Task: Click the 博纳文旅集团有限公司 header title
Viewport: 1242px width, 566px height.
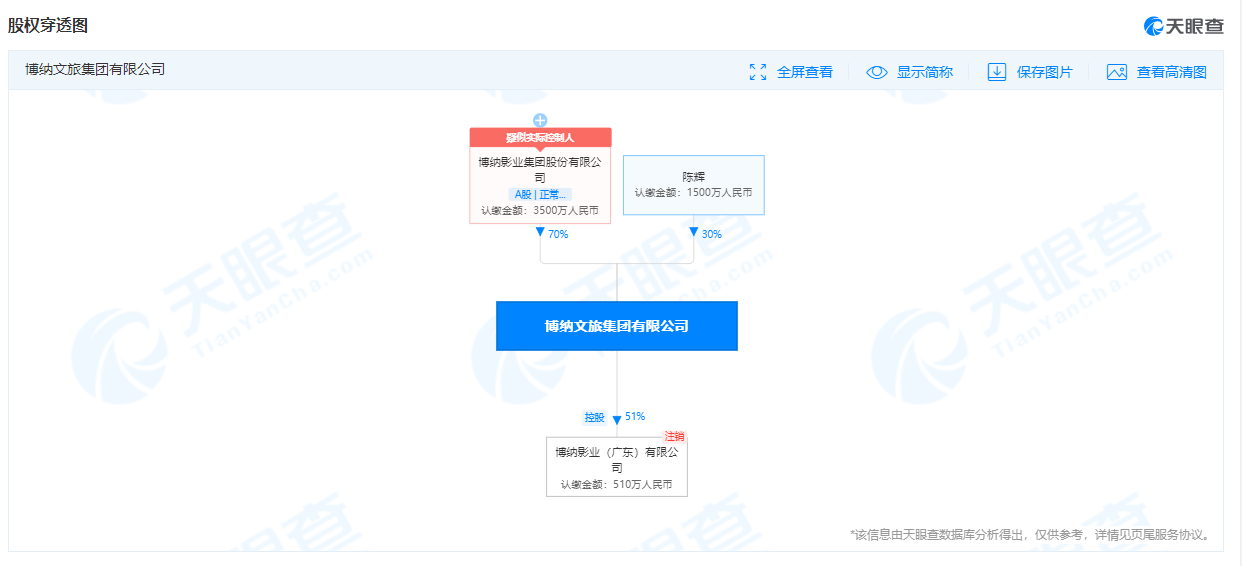Action: pyautogui.click(x=95, y=70)
